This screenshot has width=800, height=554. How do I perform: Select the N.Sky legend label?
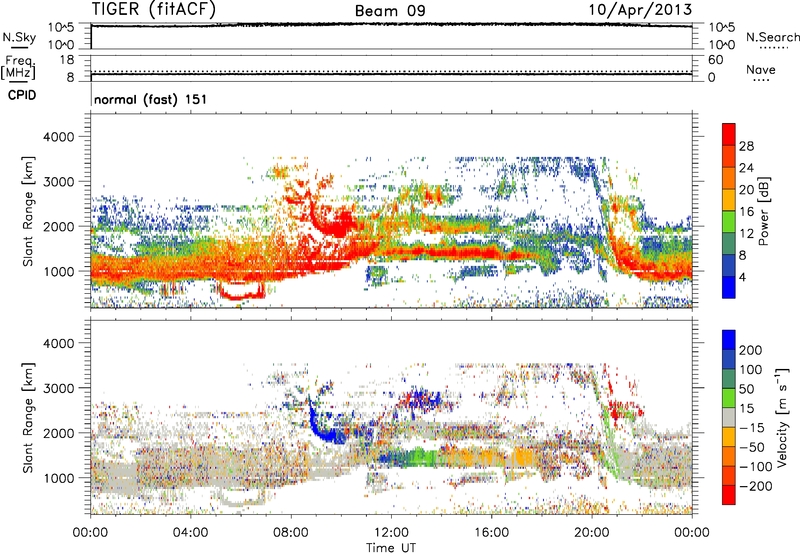coord(19,37)
